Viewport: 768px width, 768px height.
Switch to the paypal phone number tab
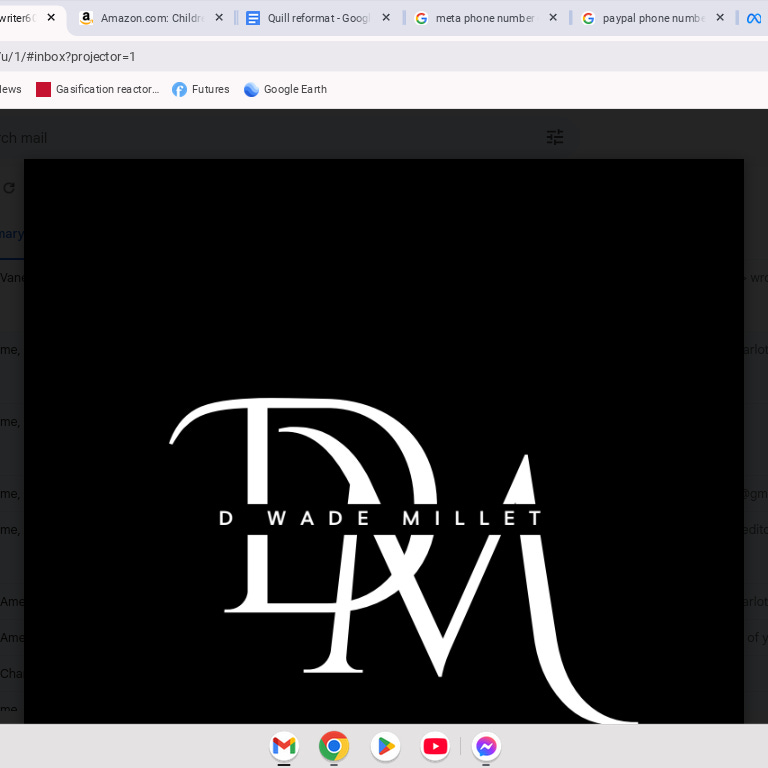[x=652, y=18]
